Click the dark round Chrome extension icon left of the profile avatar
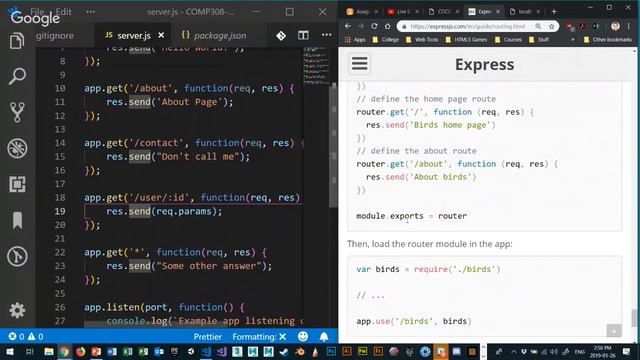The width and height of the screenshot is (640, 360). (x=596, y=26)
